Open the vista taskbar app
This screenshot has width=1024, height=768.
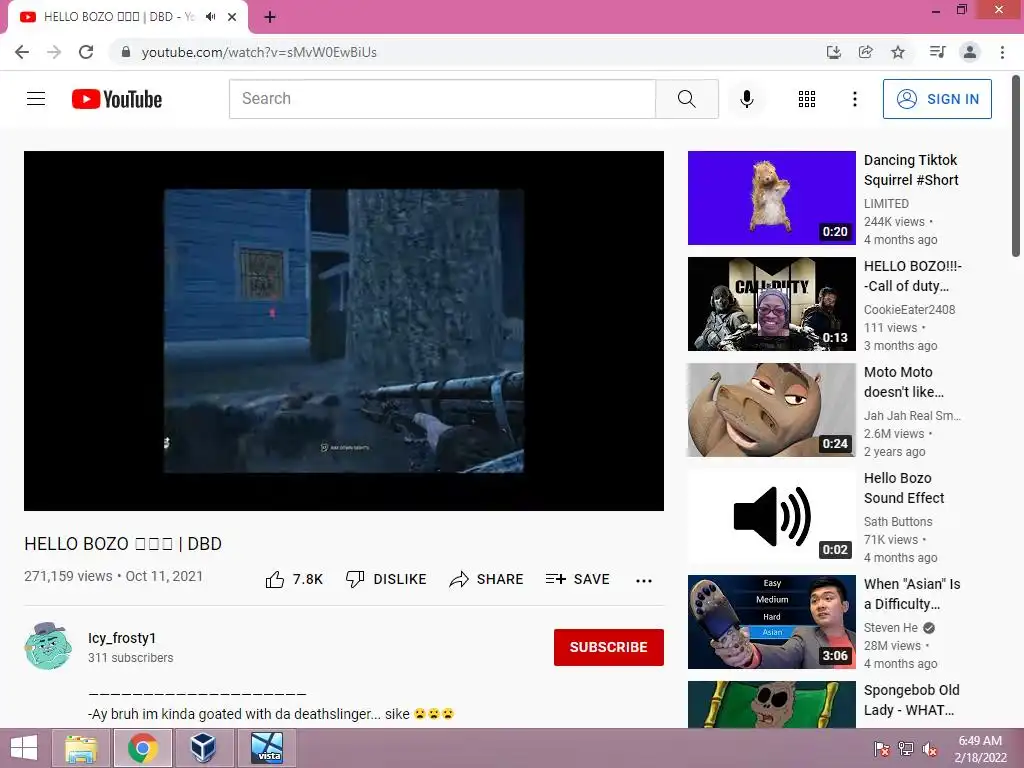pyautogui.click(x=267, y=748)
